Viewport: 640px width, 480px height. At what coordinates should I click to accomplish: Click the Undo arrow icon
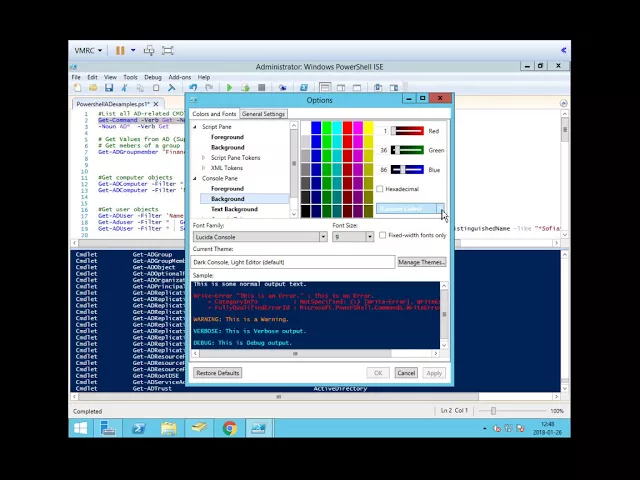tap(193, 87)
